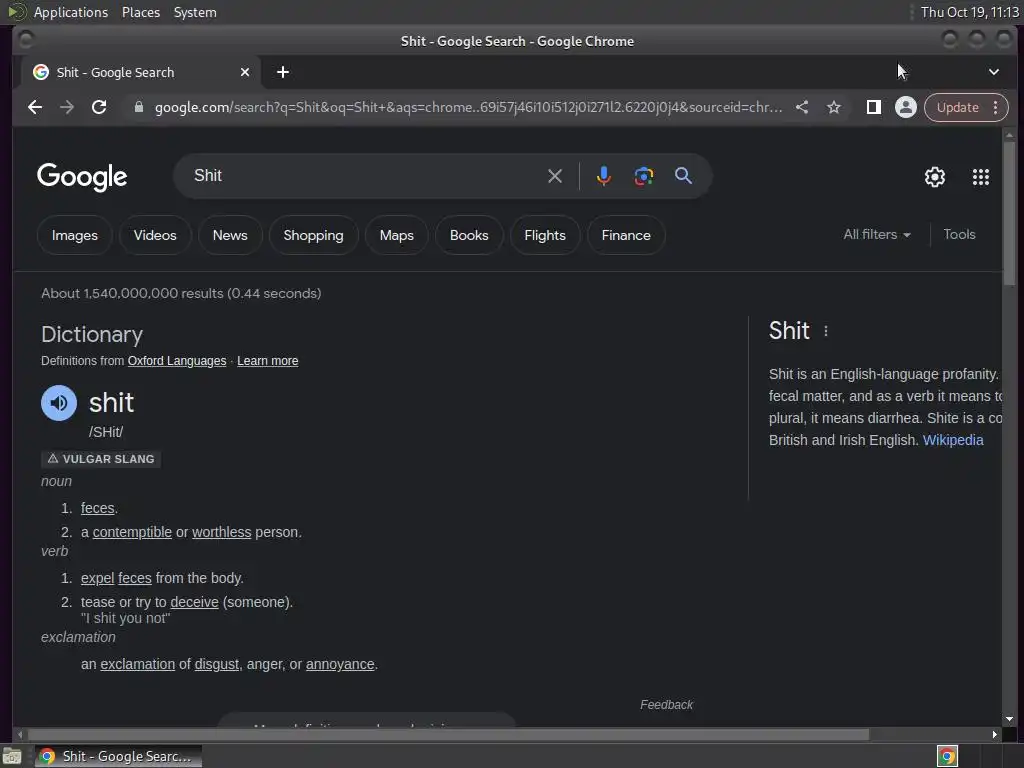Screen dimensions: 1024x768
Task: Click the scroll right arrow
Action: 995,735
